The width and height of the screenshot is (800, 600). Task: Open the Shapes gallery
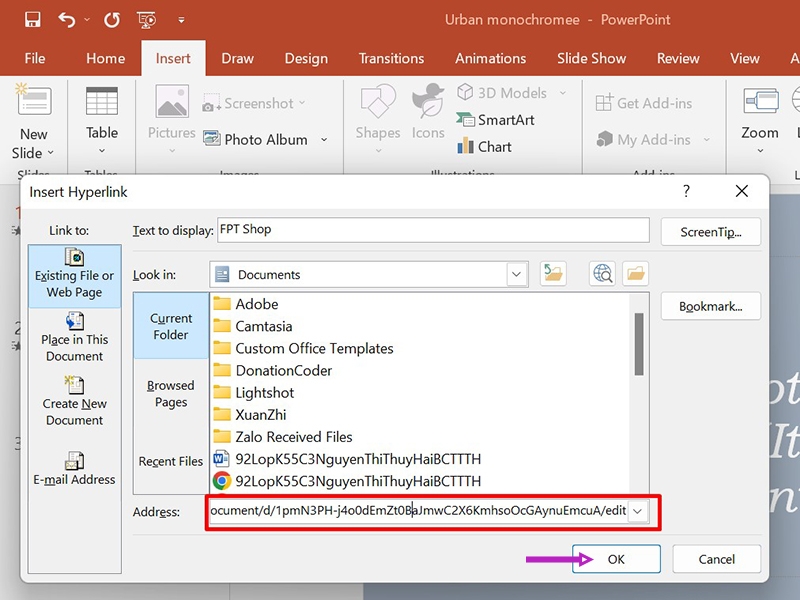point(378,118)
